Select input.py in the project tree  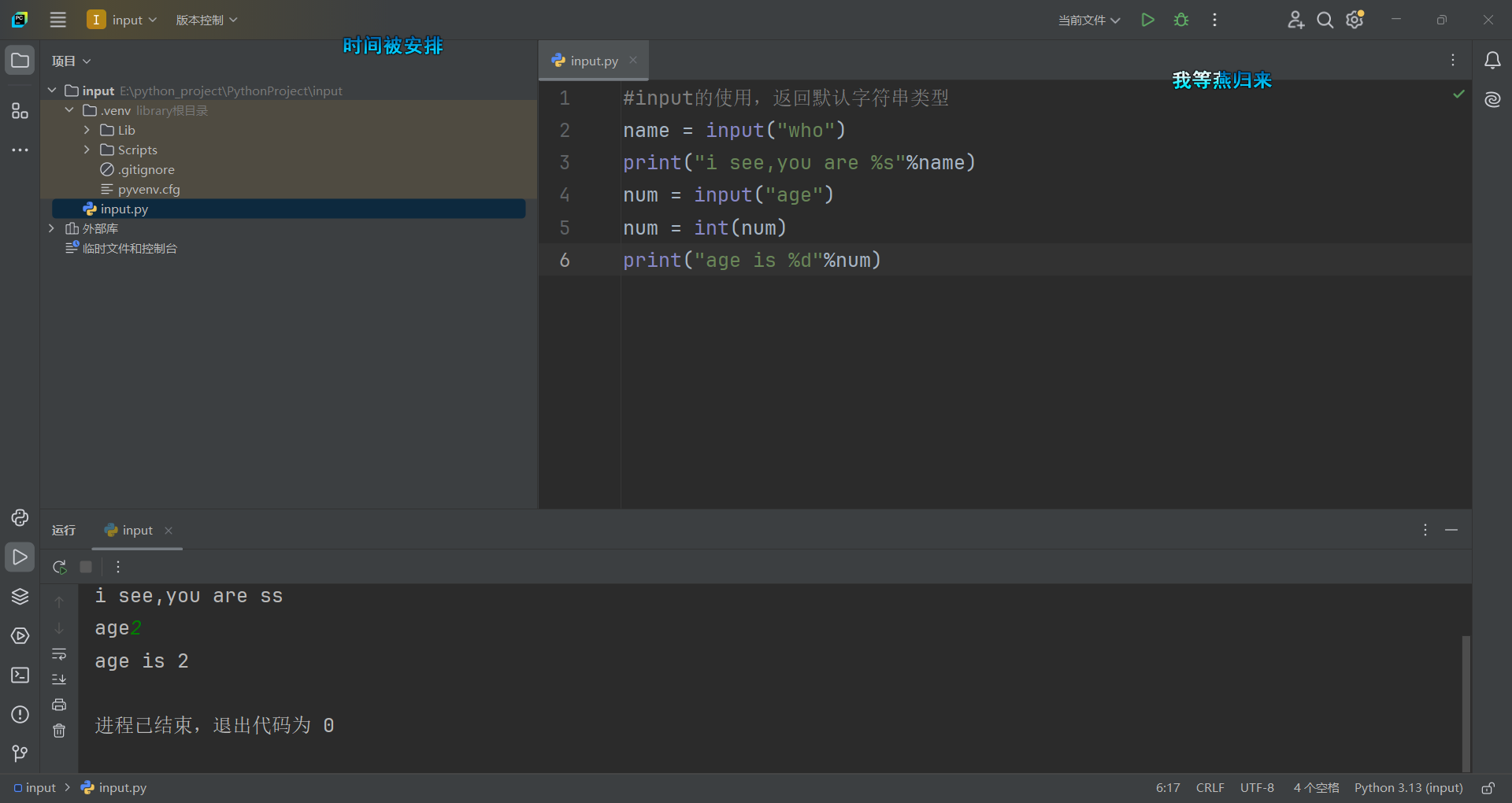click(124, 209)
